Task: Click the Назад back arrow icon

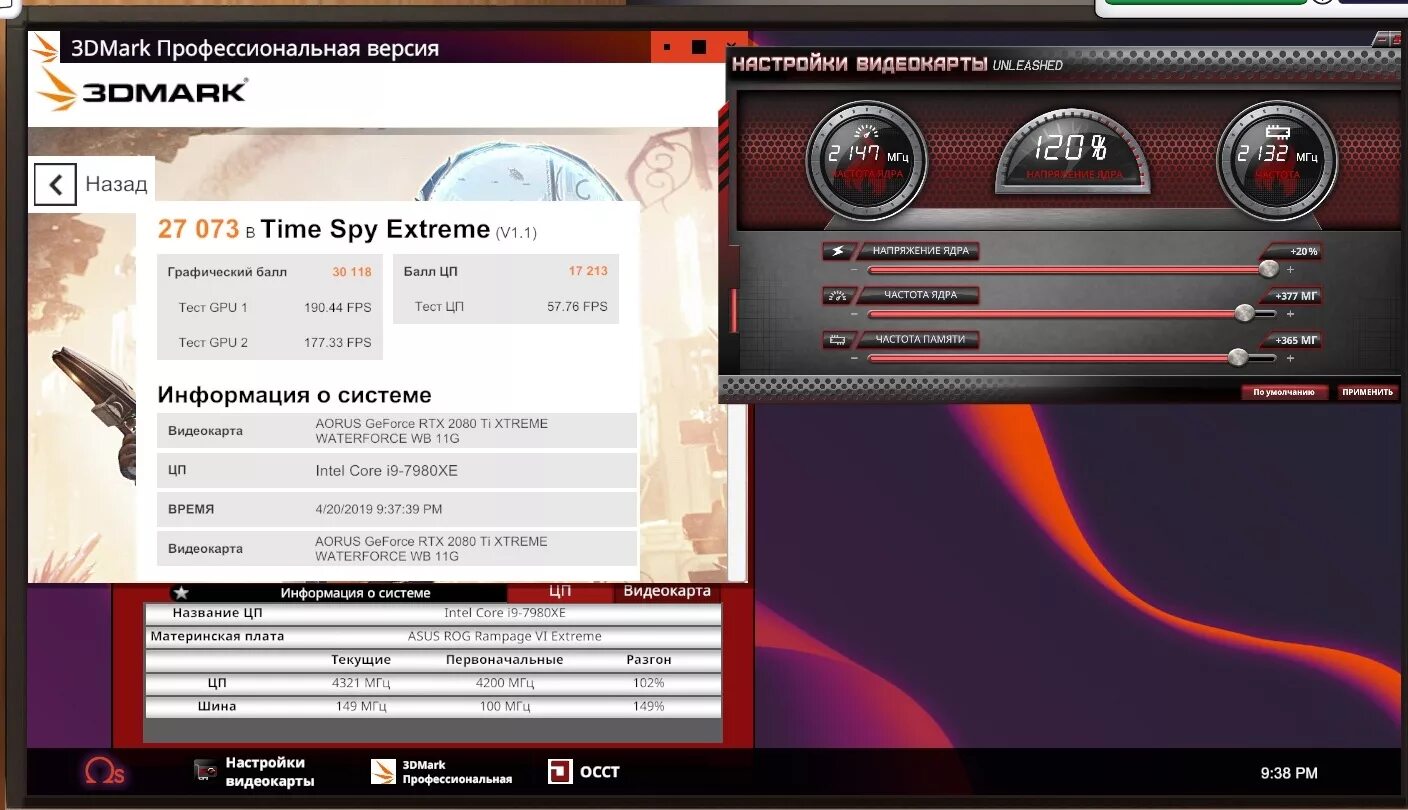Action: coord(55,184)
